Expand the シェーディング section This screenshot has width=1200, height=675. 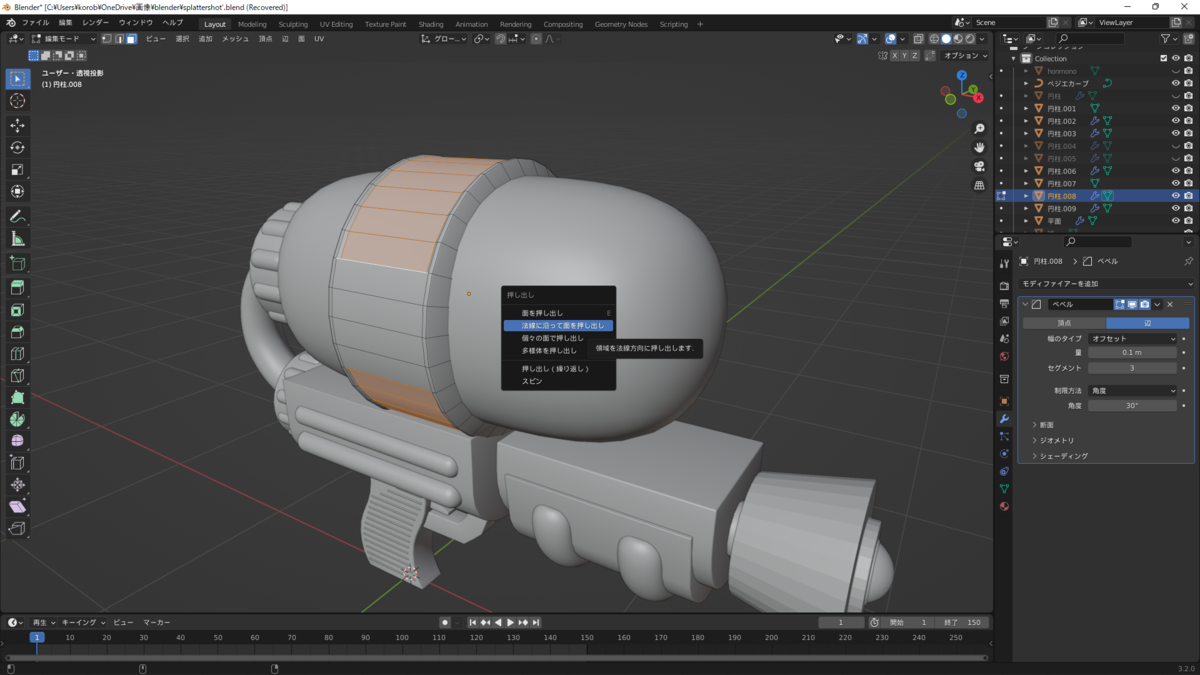[1060, 456]
